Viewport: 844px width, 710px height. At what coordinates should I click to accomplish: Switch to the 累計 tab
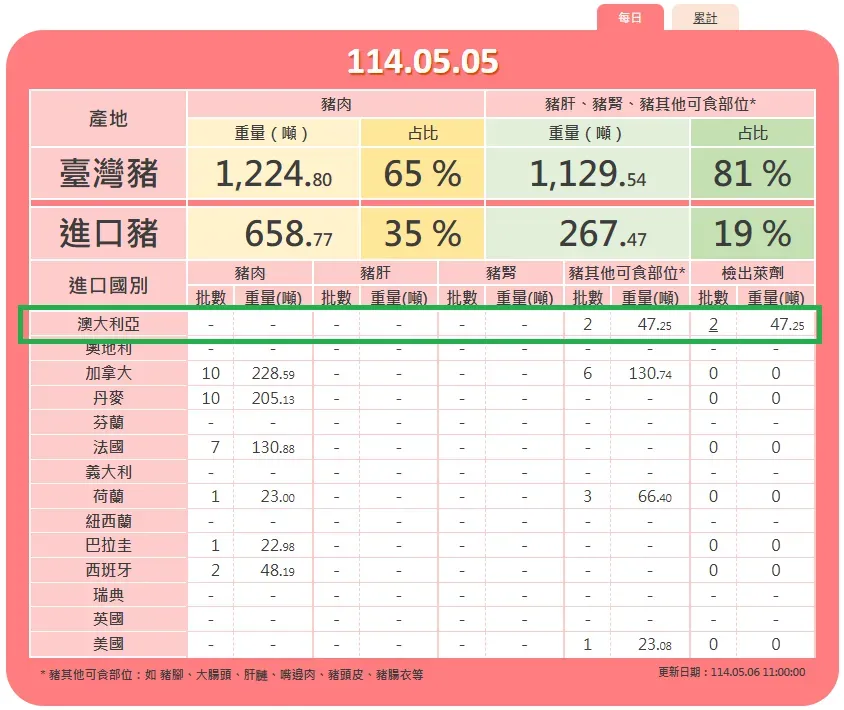click(x=705, y=18)
